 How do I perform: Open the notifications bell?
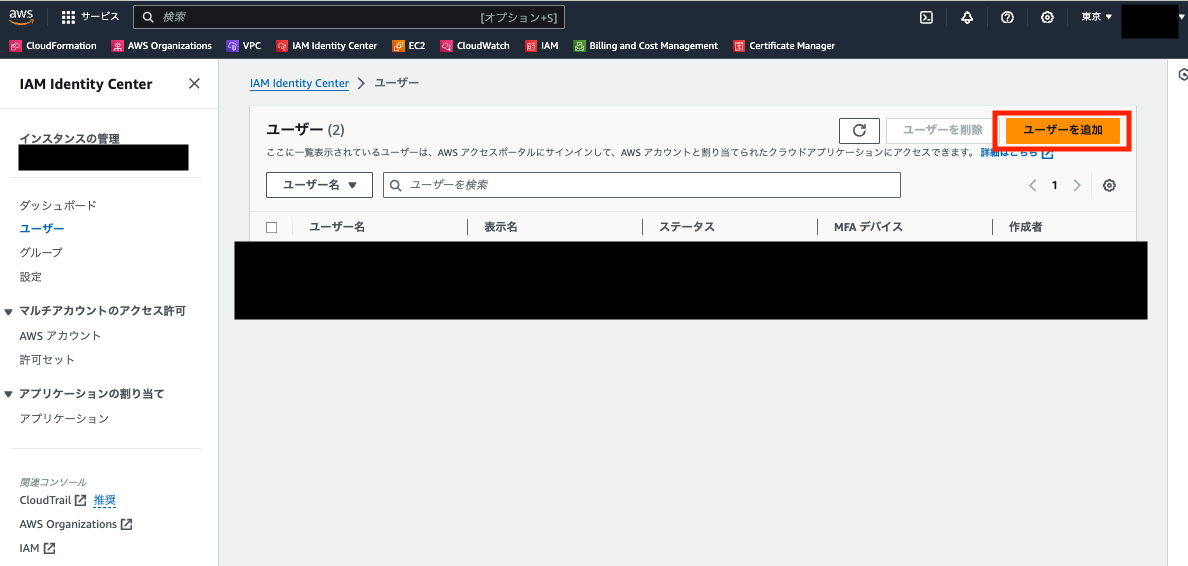coord(967,17)
